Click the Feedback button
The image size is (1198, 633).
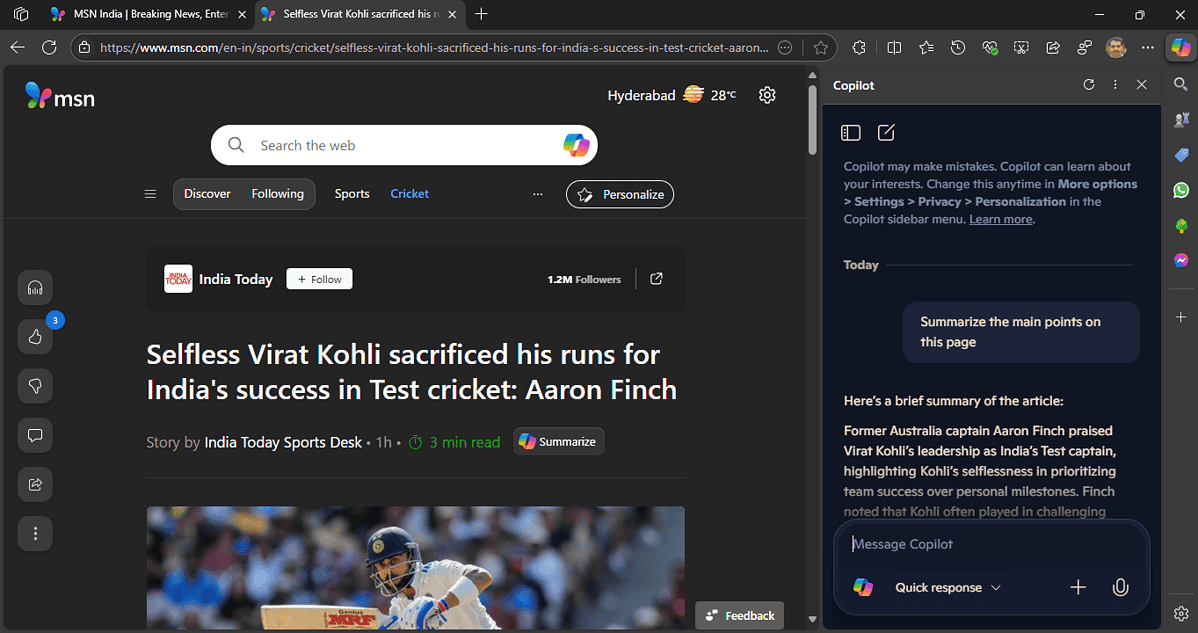coord(740,615)
